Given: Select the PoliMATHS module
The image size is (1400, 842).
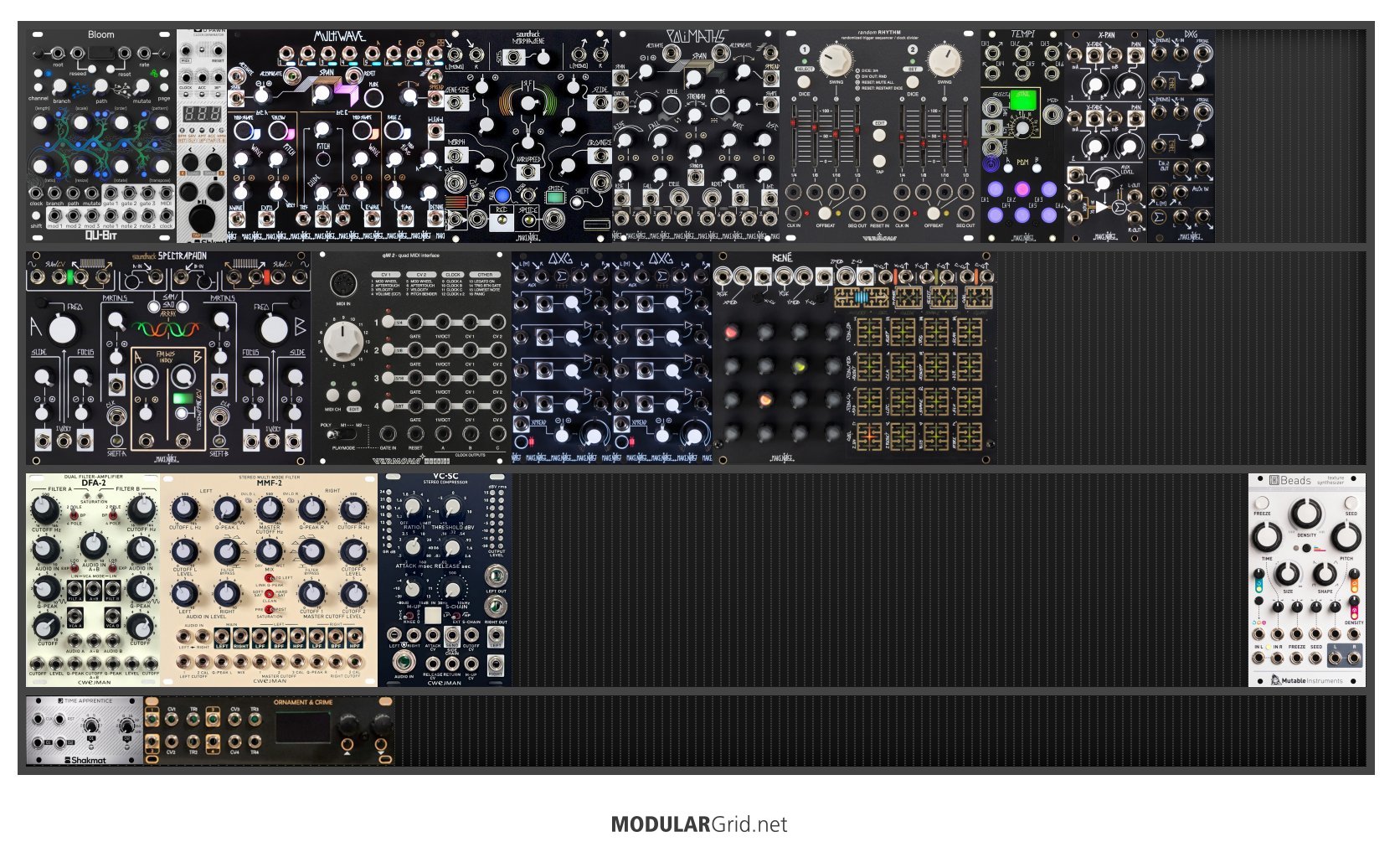Looking at the screenshot, I should click(696, 137).
